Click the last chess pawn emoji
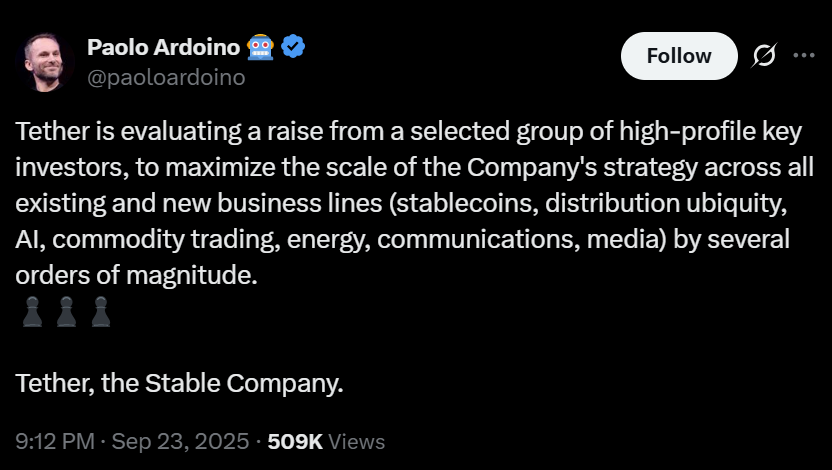Image resolution: width=832 pixels, height=470 pixels. tap(99, 314)
